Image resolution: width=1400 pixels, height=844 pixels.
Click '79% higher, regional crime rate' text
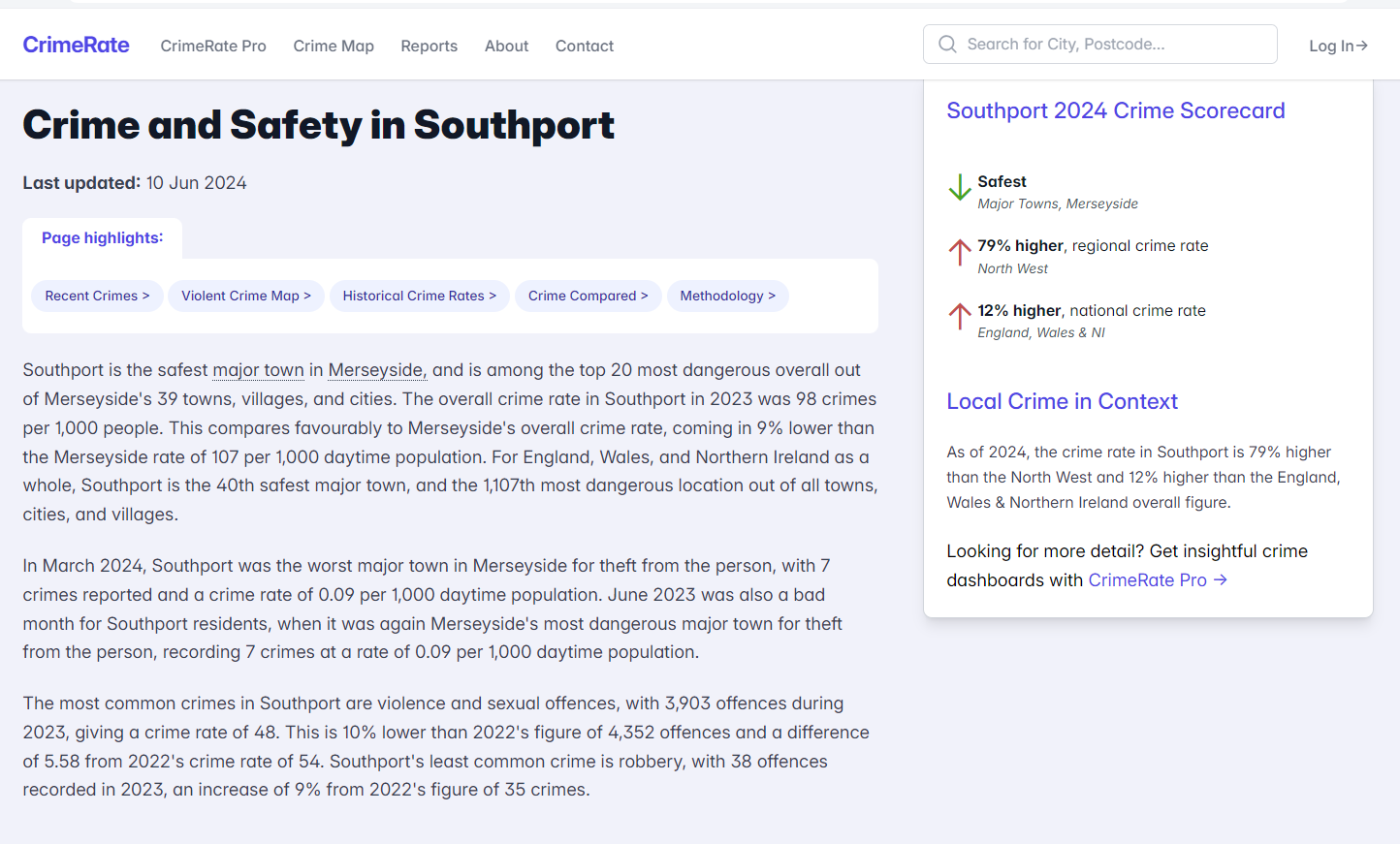click(x=1093, y=246)
